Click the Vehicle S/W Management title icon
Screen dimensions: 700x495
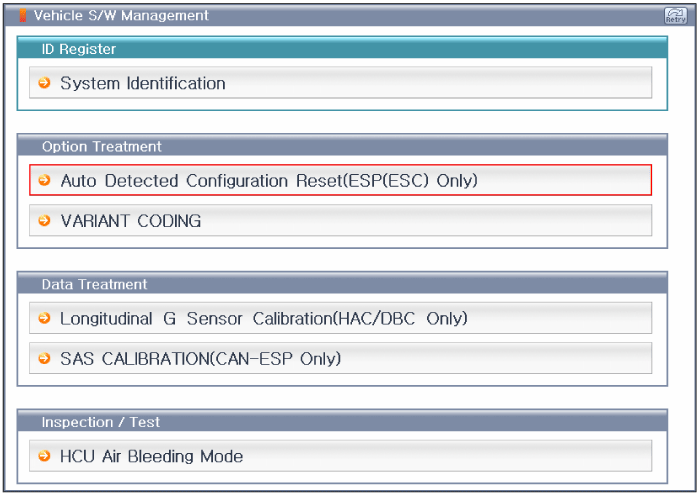click(22, 16)
